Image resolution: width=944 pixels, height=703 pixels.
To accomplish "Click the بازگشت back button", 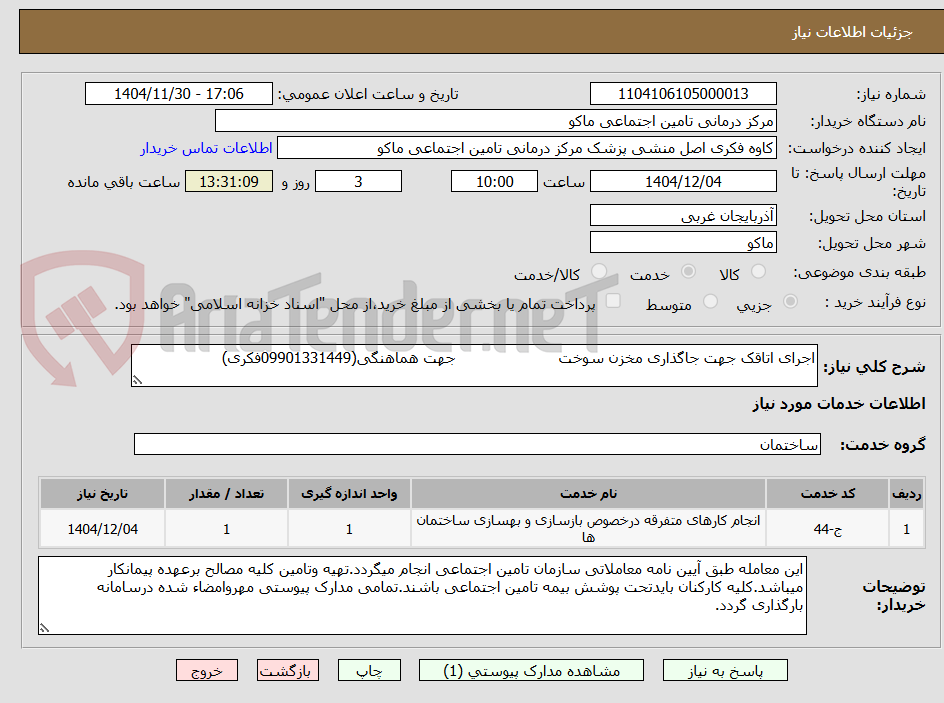I will coord(288,670).
